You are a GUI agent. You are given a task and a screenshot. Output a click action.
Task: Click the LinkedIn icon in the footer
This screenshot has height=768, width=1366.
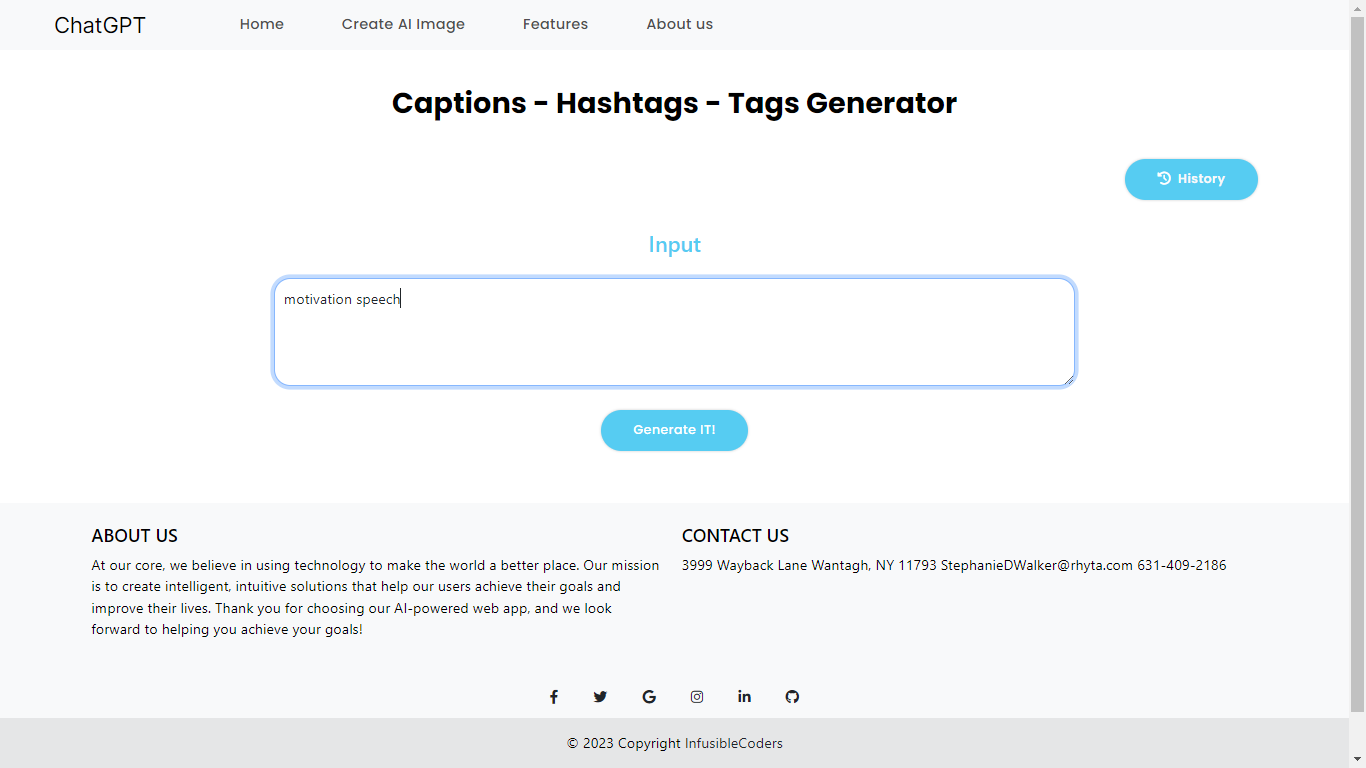[744, 697]
